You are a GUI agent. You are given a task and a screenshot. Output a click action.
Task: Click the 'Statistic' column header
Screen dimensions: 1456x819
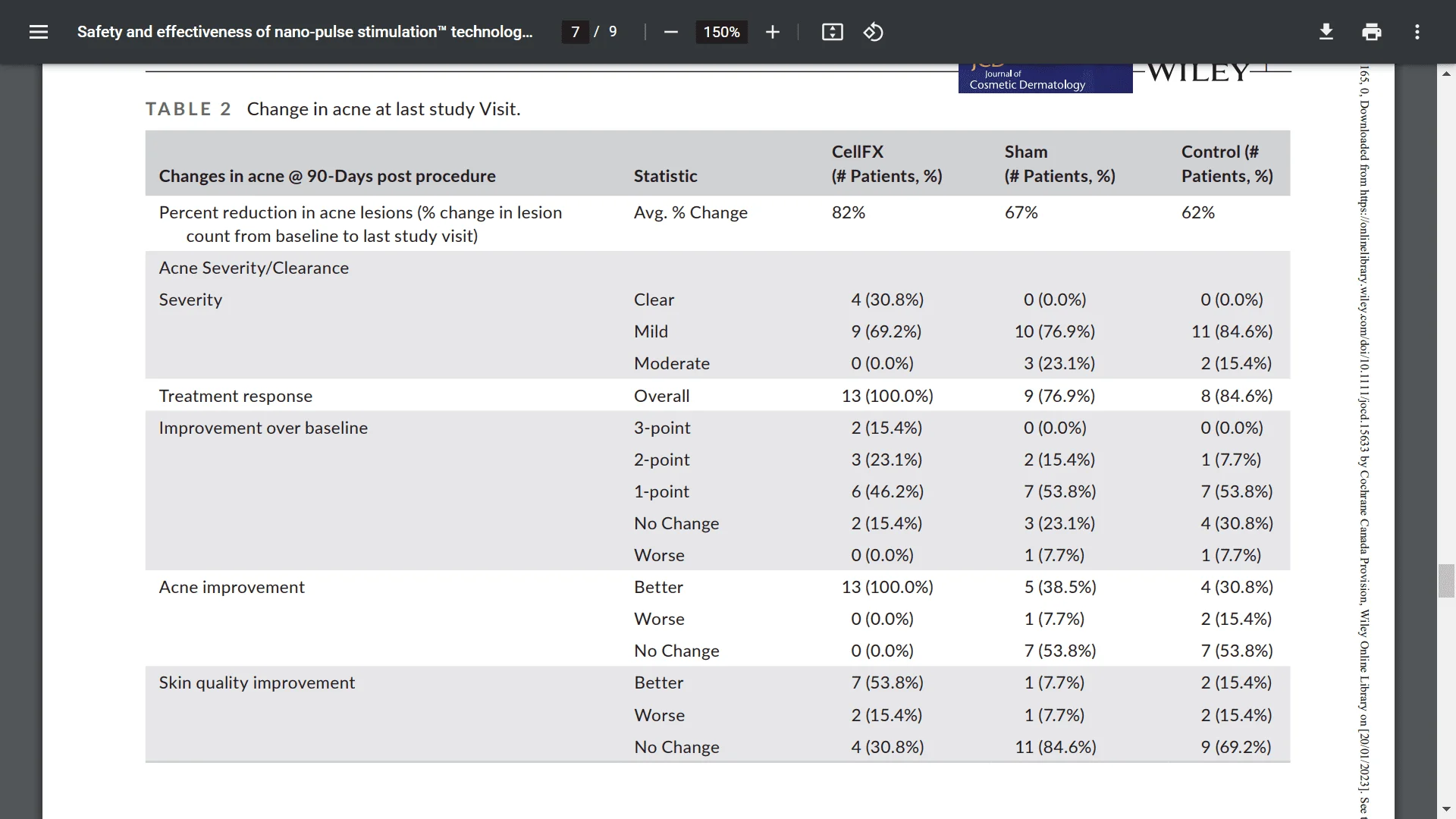coord(665,176)
